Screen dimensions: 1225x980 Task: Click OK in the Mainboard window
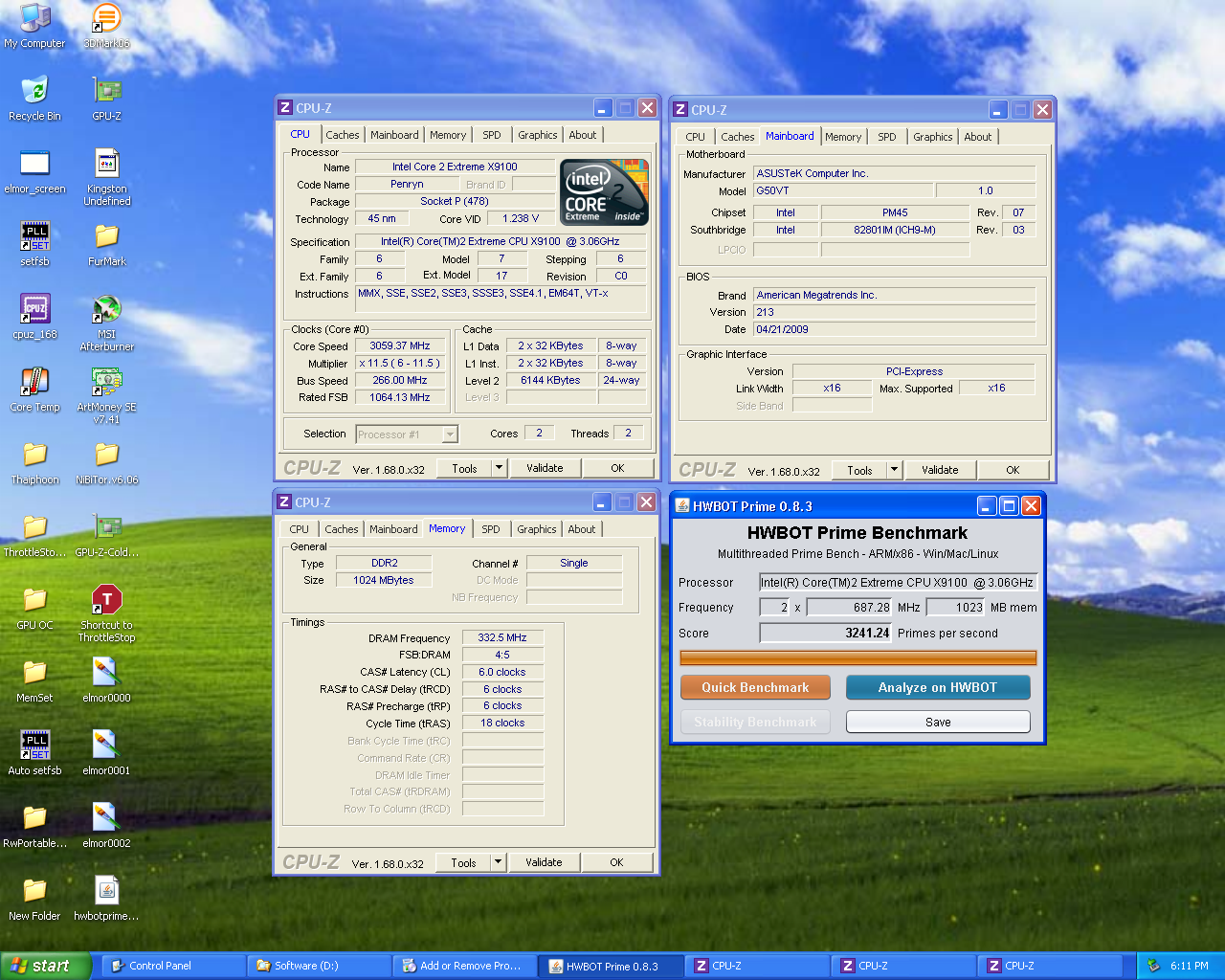coord(1013,470)
